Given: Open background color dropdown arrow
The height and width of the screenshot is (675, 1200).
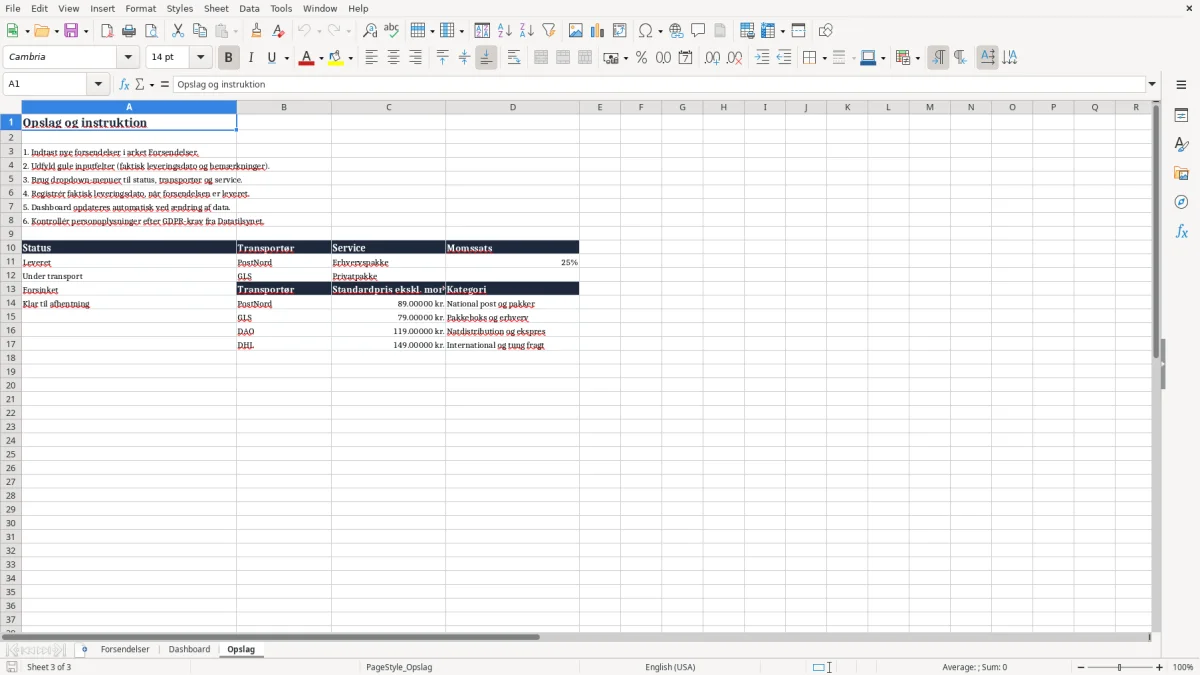Looking at the screenshot, I should [x=351, y=58].
